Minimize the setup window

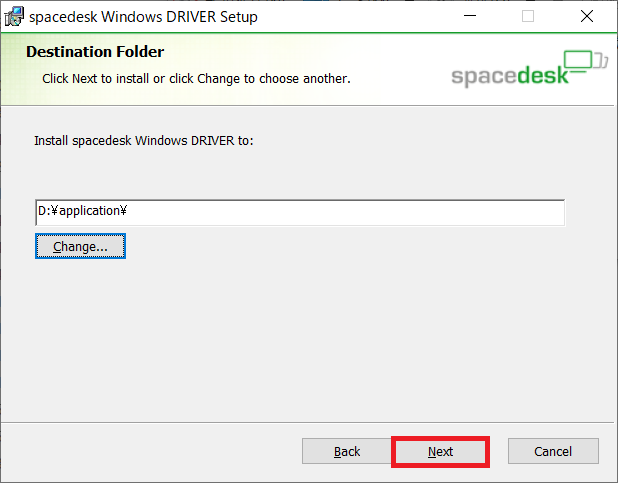(470, 16)
